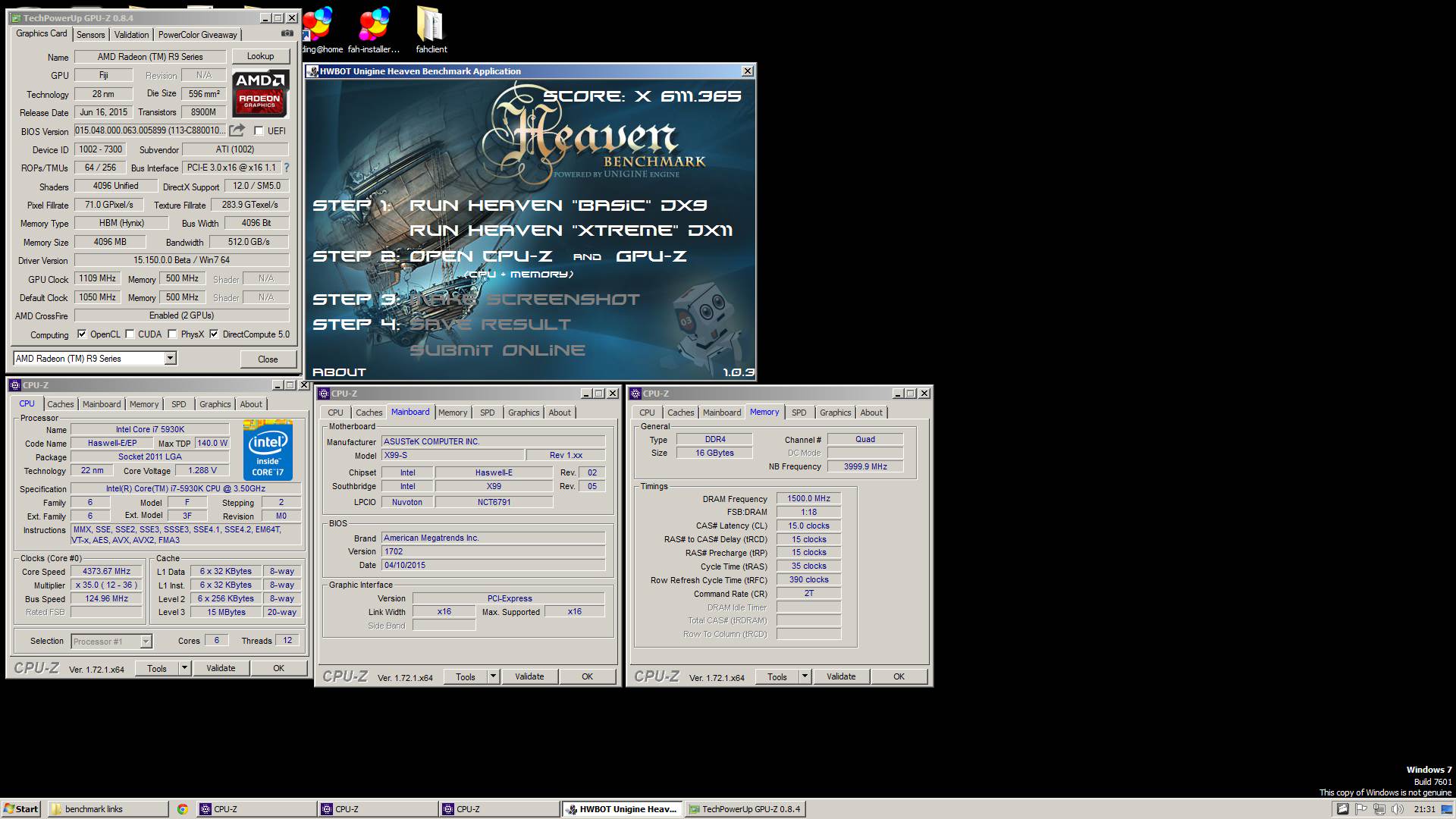The height and width of the screenshot is (819, 1456).
Task: Switch to benchmark links taskbar item
Action: [108, 809]
